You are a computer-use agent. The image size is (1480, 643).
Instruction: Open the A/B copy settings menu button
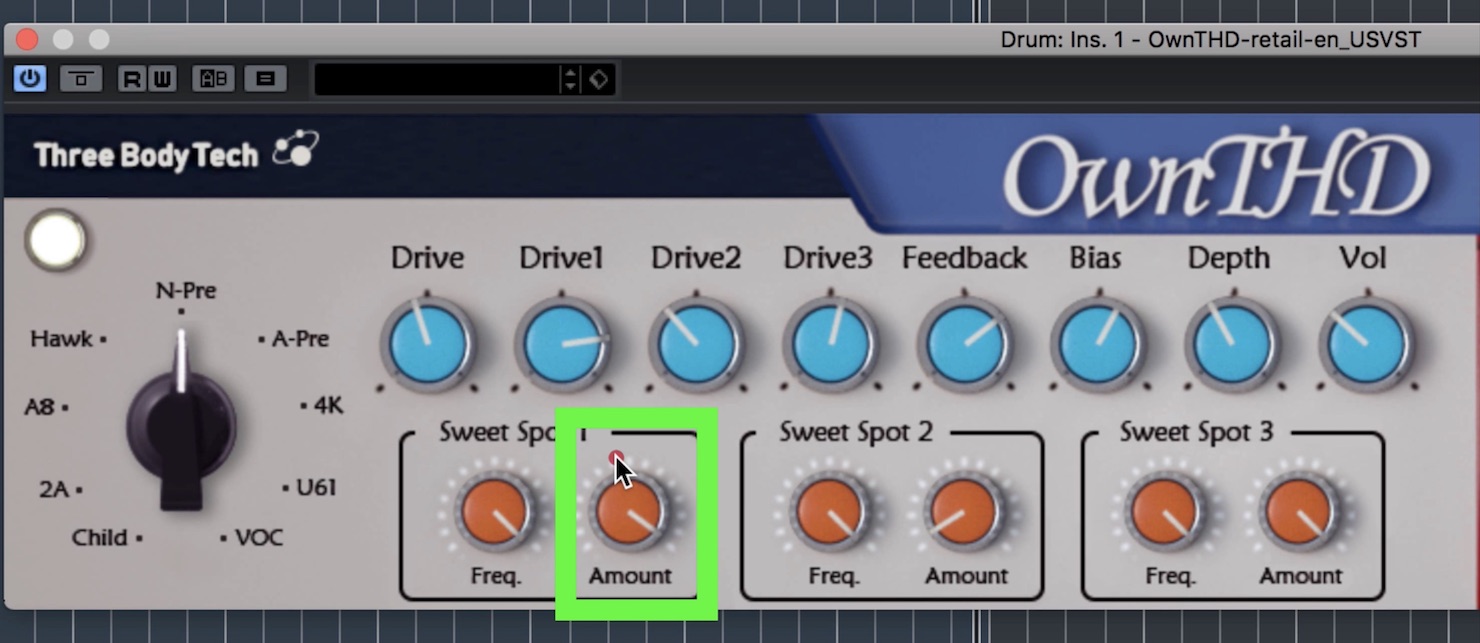(x=265, y=78)
